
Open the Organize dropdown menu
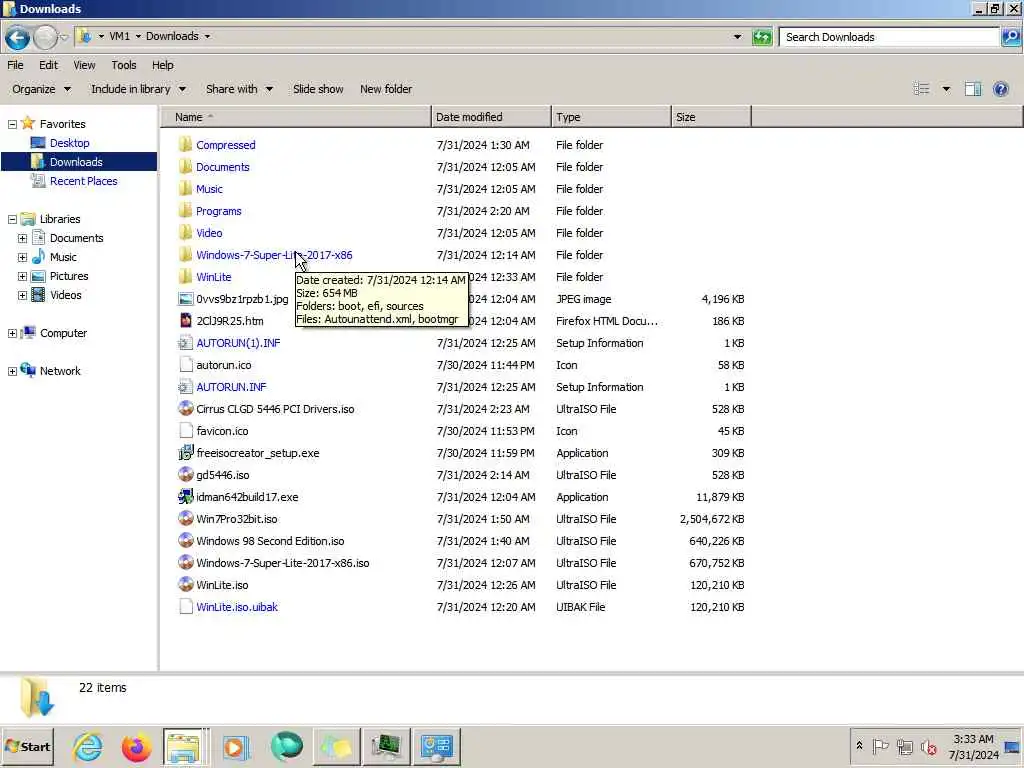pyautogui.click(x=42, y=89)
